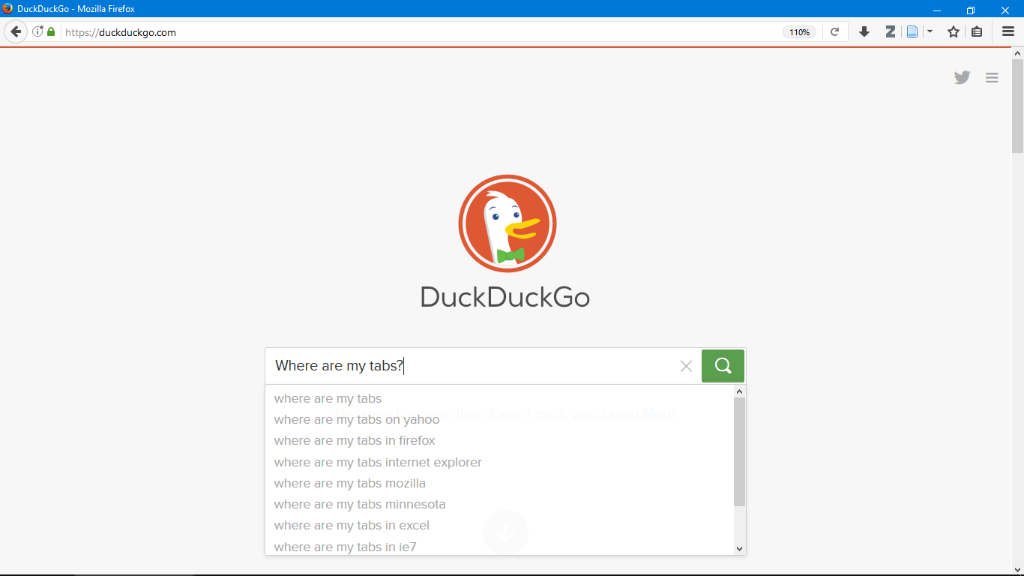Bookmark this page with the star
Screen dimensions: 1024x576
coord(953,31)
